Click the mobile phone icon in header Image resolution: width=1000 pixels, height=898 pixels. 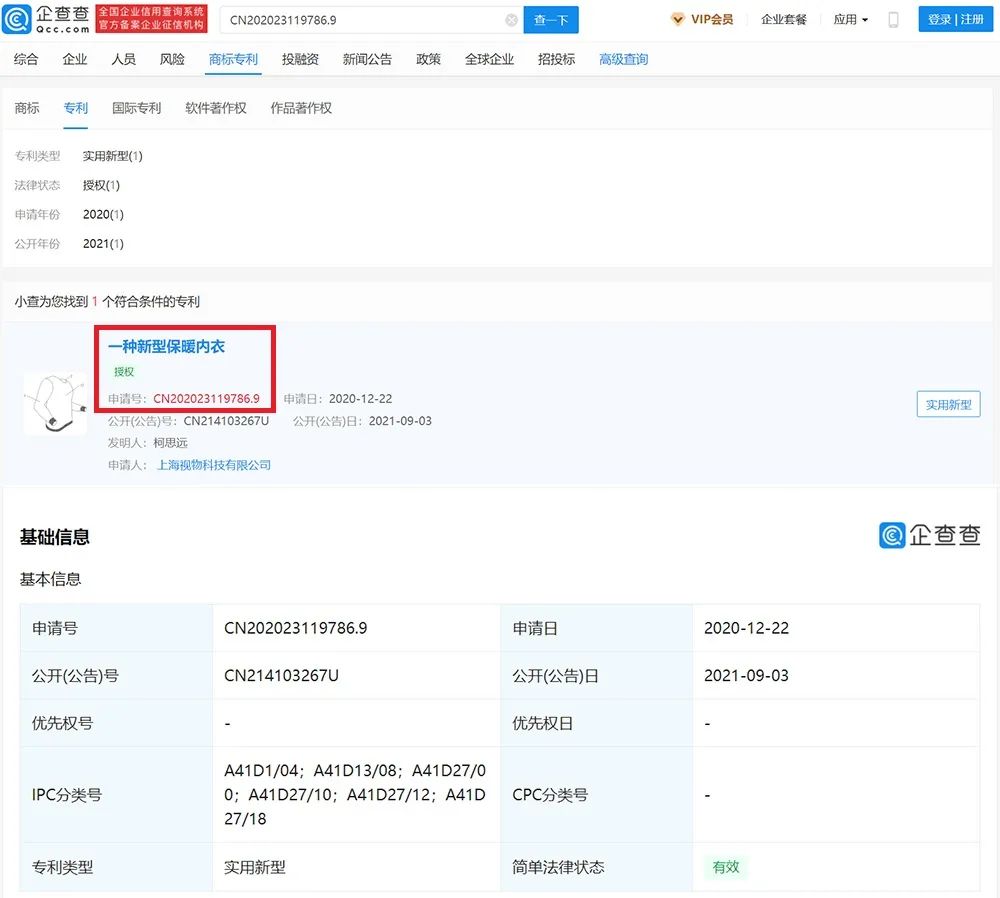coord(894,19)
